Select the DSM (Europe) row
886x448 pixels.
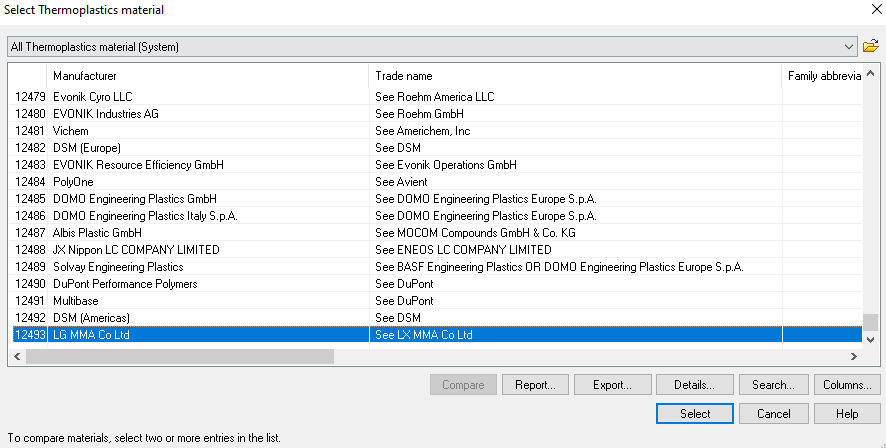437,147
